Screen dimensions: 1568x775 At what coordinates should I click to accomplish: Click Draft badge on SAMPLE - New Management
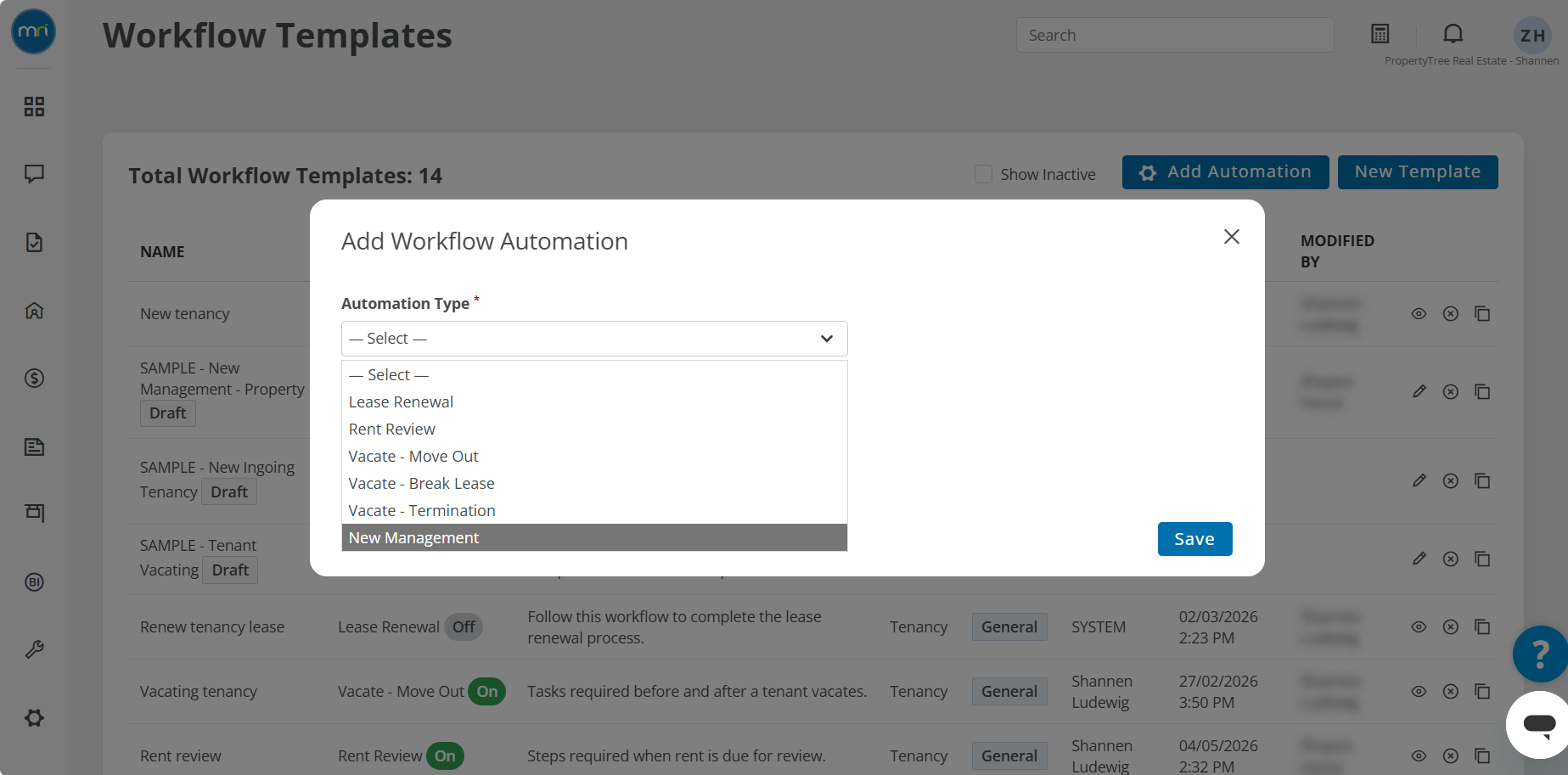(167, 413)
